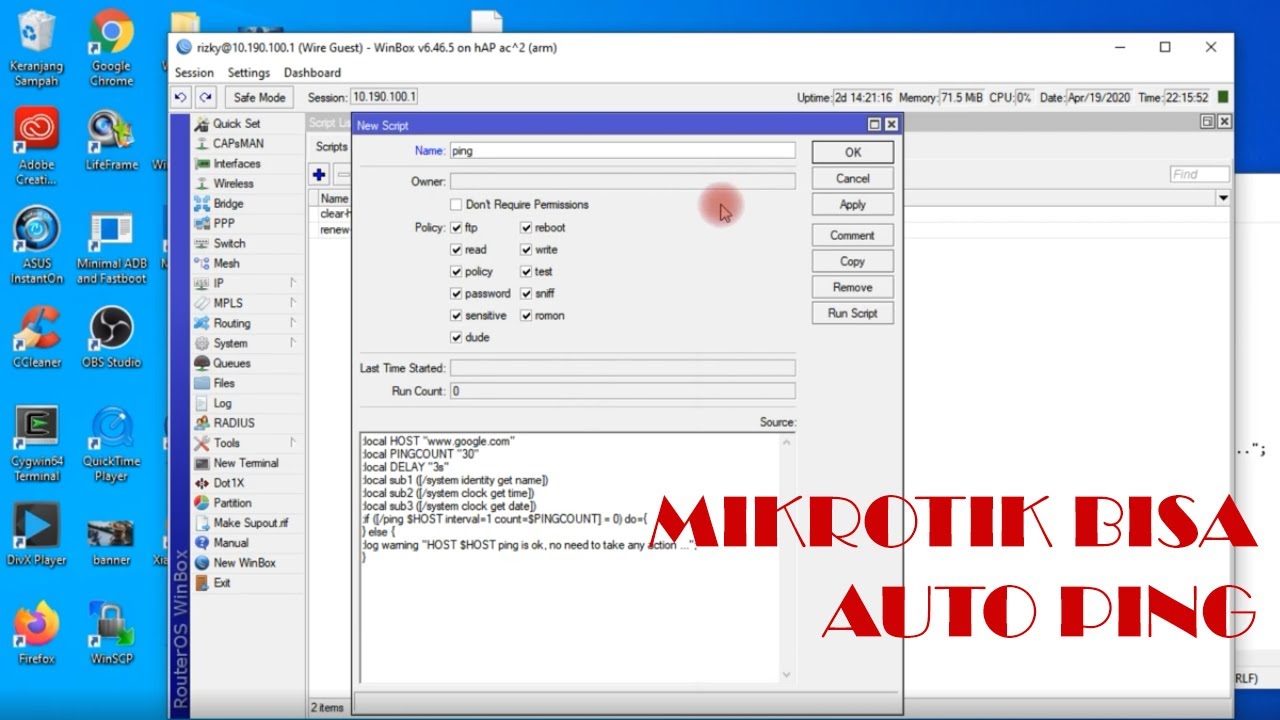Click Cancel in New Script dialog
Screen dimensions: 1280x720
click(853, 178)
